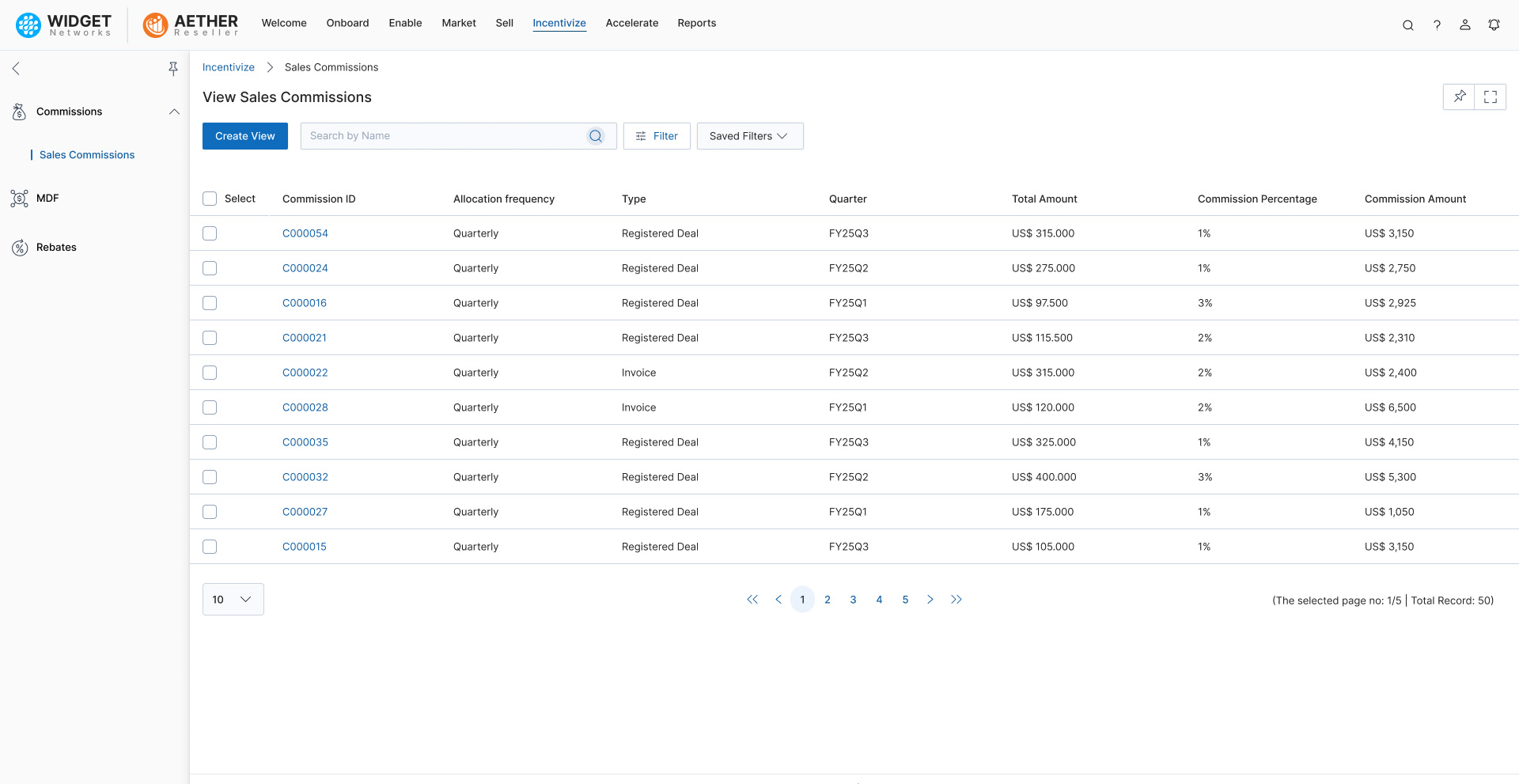Open commission link C000032
The height and width of the screenshot is (784, 1519).
click(x=305, y=477)
